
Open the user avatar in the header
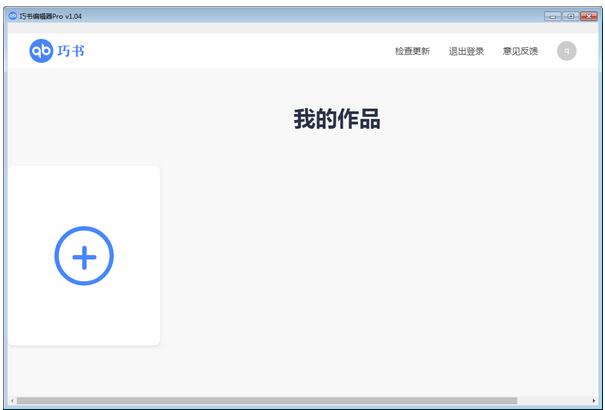point(566,51)
